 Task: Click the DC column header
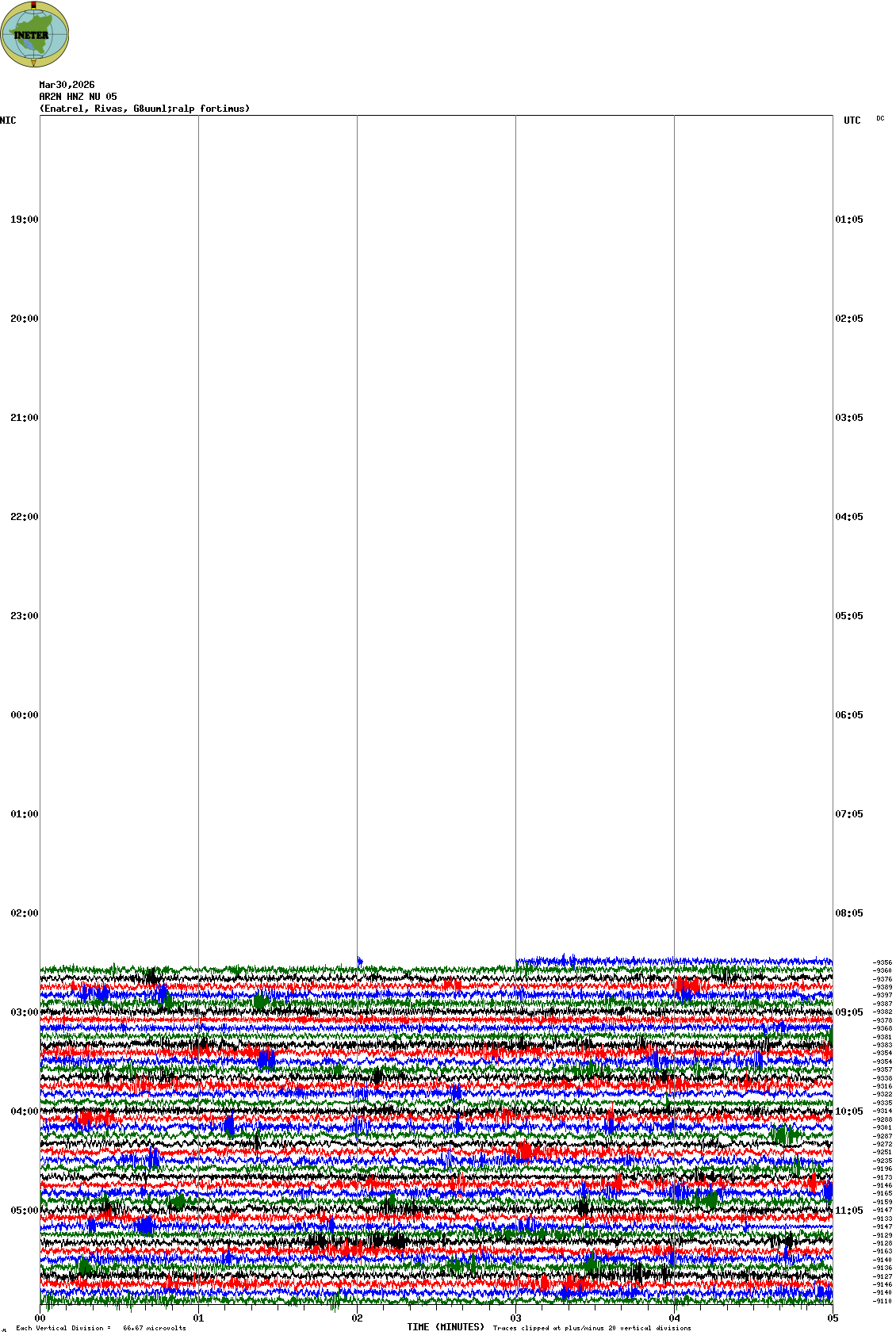(x=880, y=119)
